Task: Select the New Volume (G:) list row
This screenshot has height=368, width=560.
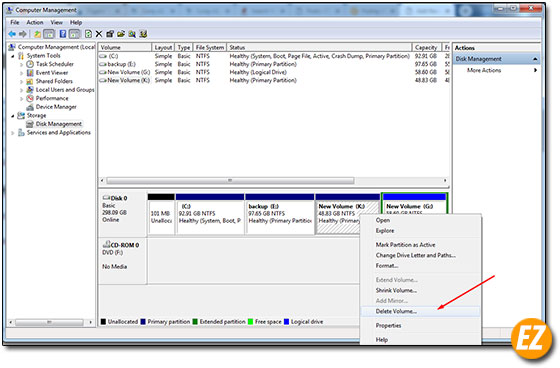Action: click(273, 73)
